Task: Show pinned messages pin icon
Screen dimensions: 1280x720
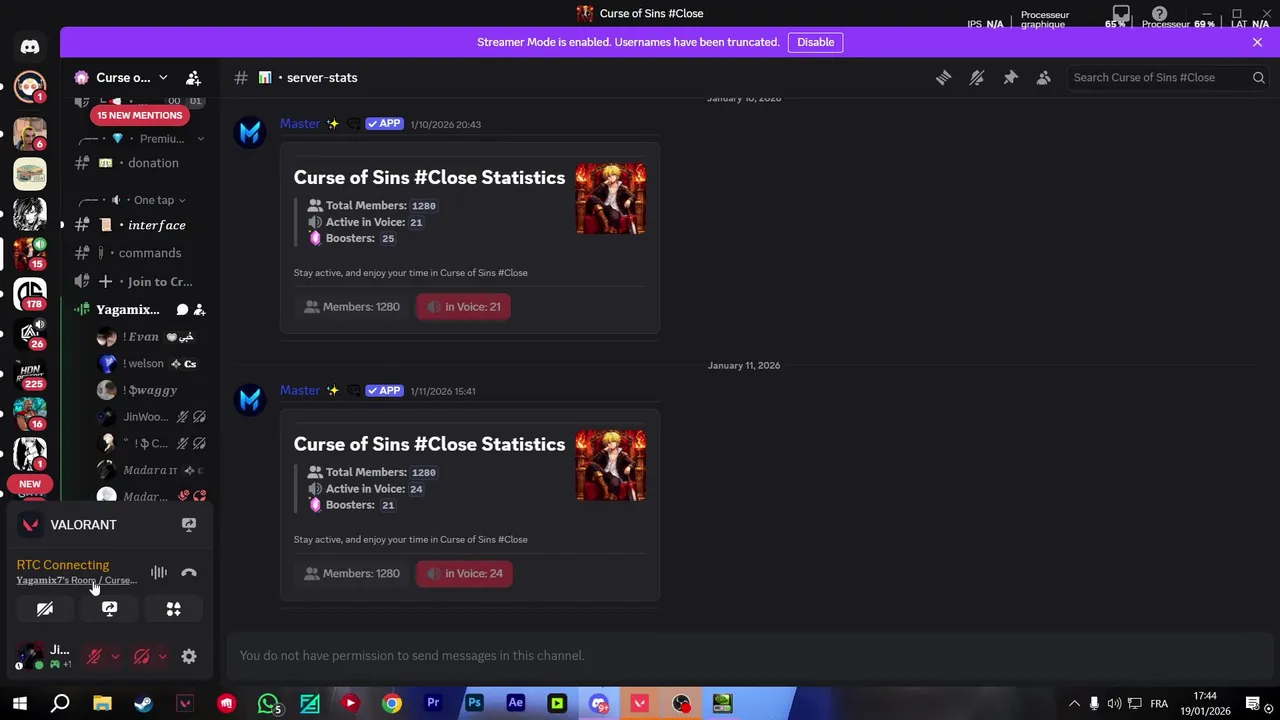Action: click(x=1010, y=77)
